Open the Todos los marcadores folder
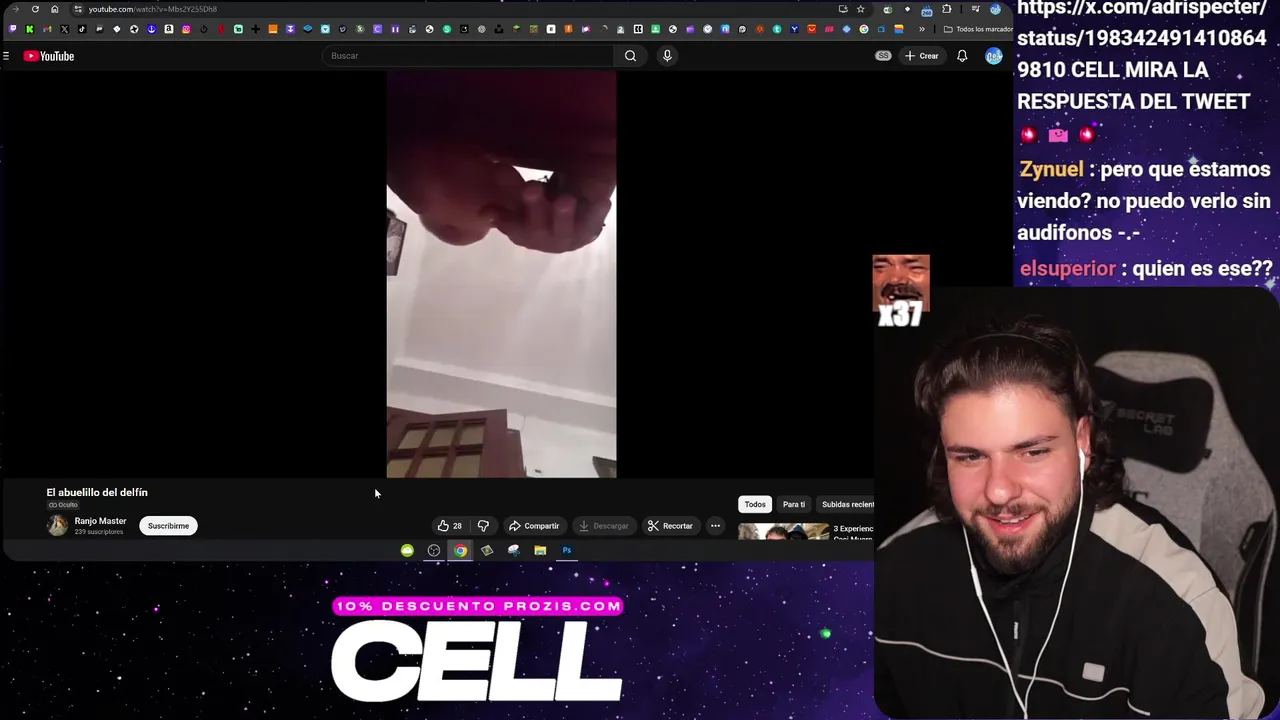1280x720 pixels. click(978, 29)
